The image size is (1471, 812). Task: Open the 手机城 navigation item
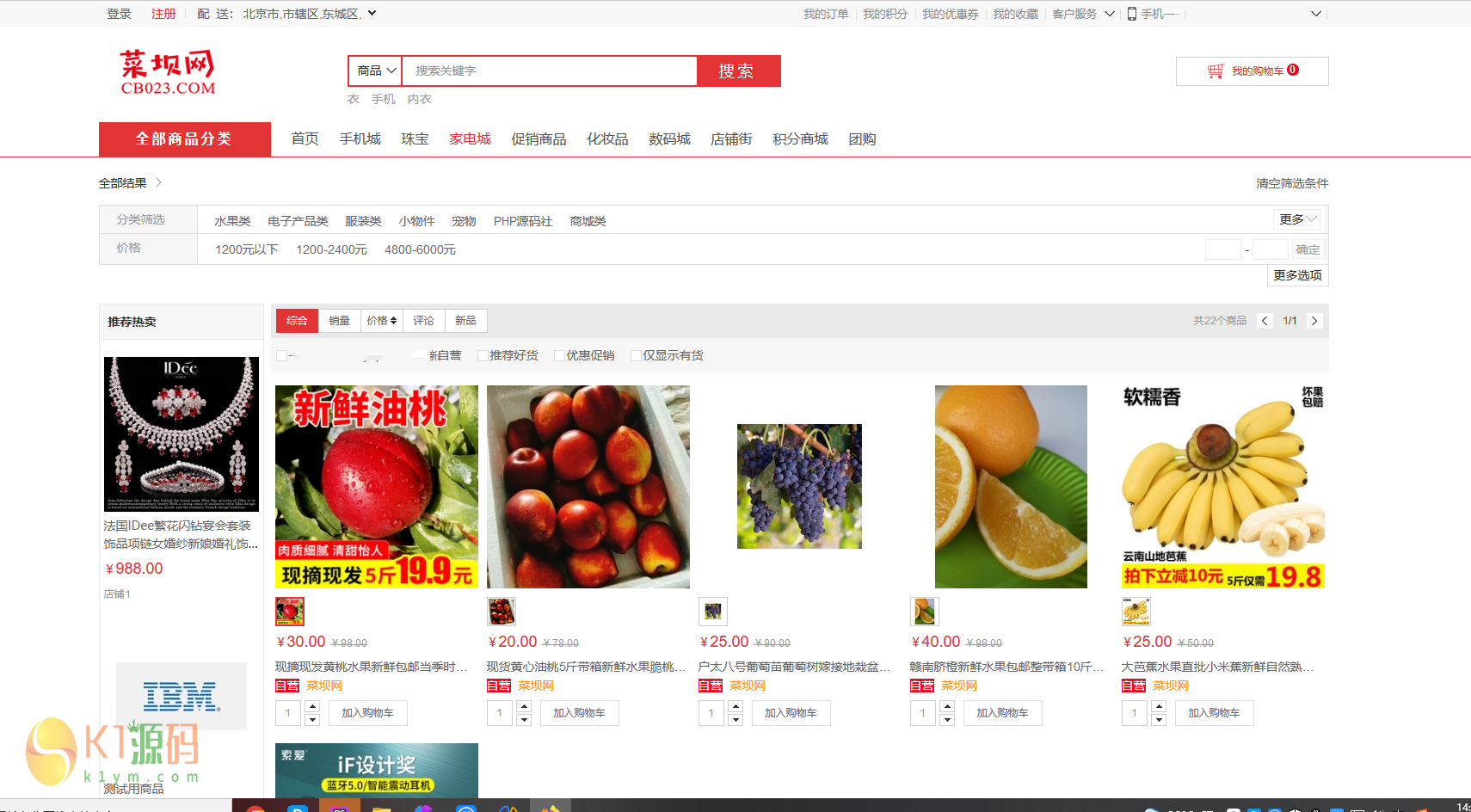(360, 139)
